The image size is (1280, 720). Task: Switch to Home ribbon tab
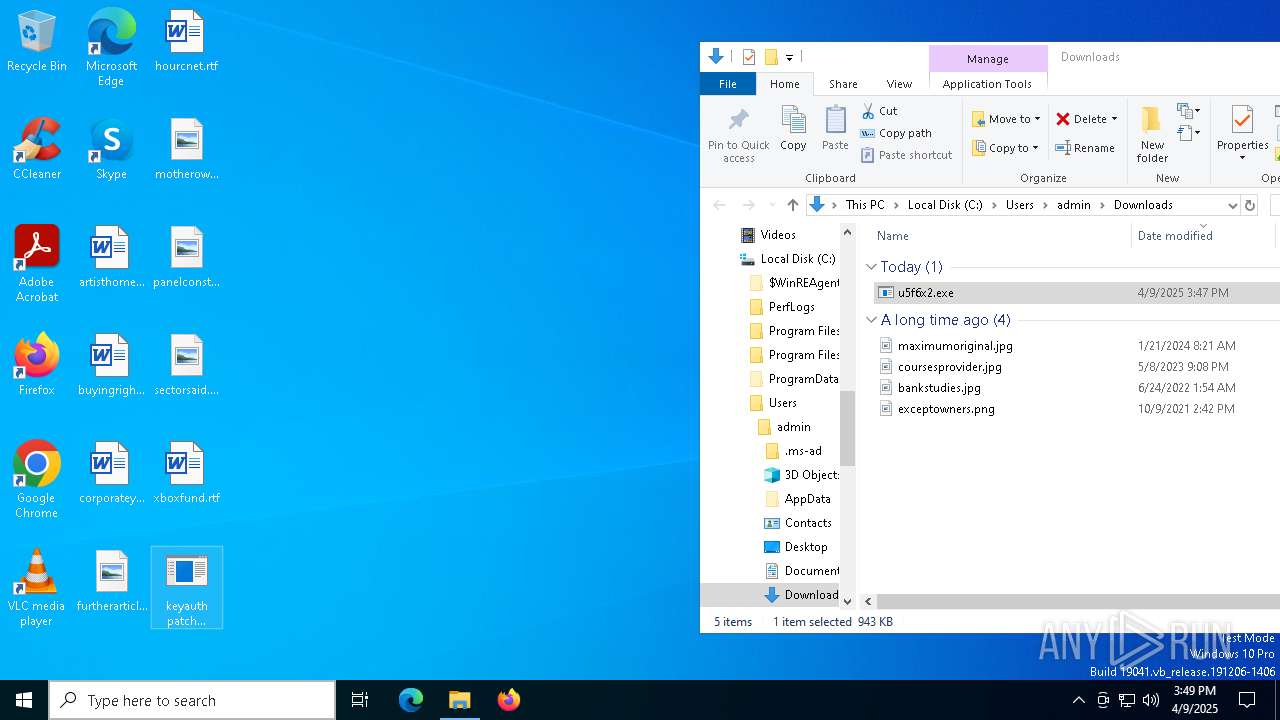coord(784,84)
